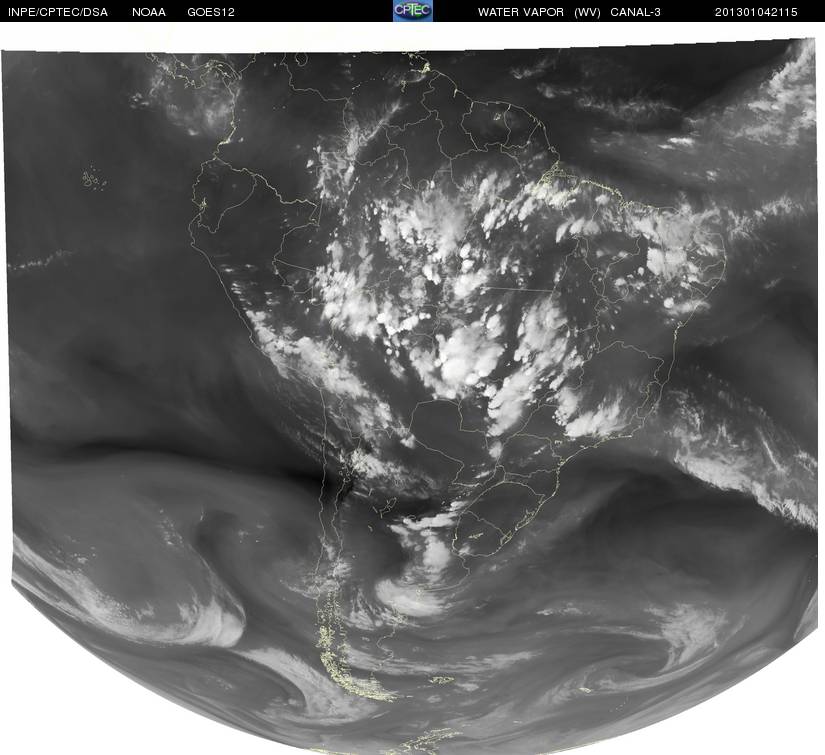The image size is (825, 755).
Task: Click the NOAA label in header
Action: 149,12
